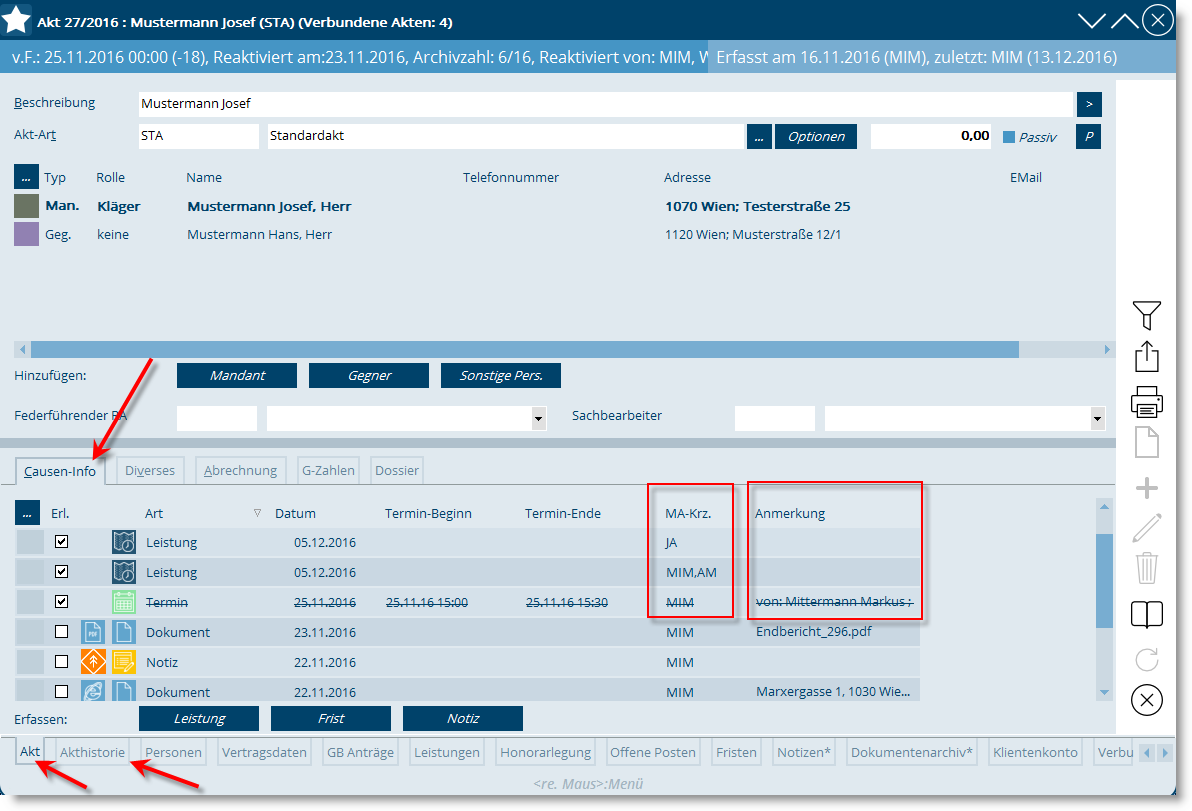Open Dokumentenarchiv* bottom tab
Screen dimensions: 1192x811
point(911,752)
